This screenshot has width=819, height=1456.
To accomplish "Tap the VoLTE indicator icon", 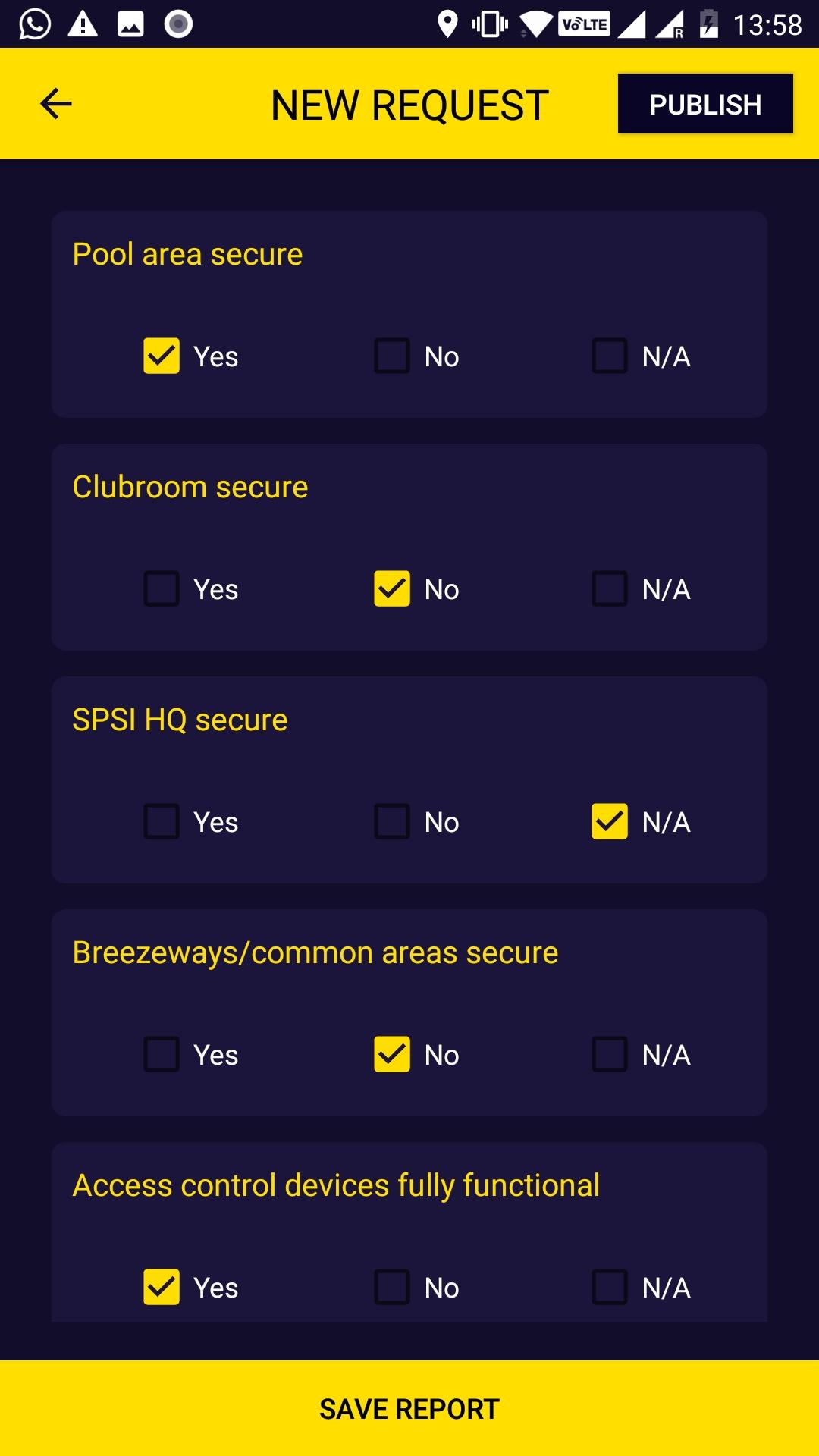I will click(x=584, y=24).
